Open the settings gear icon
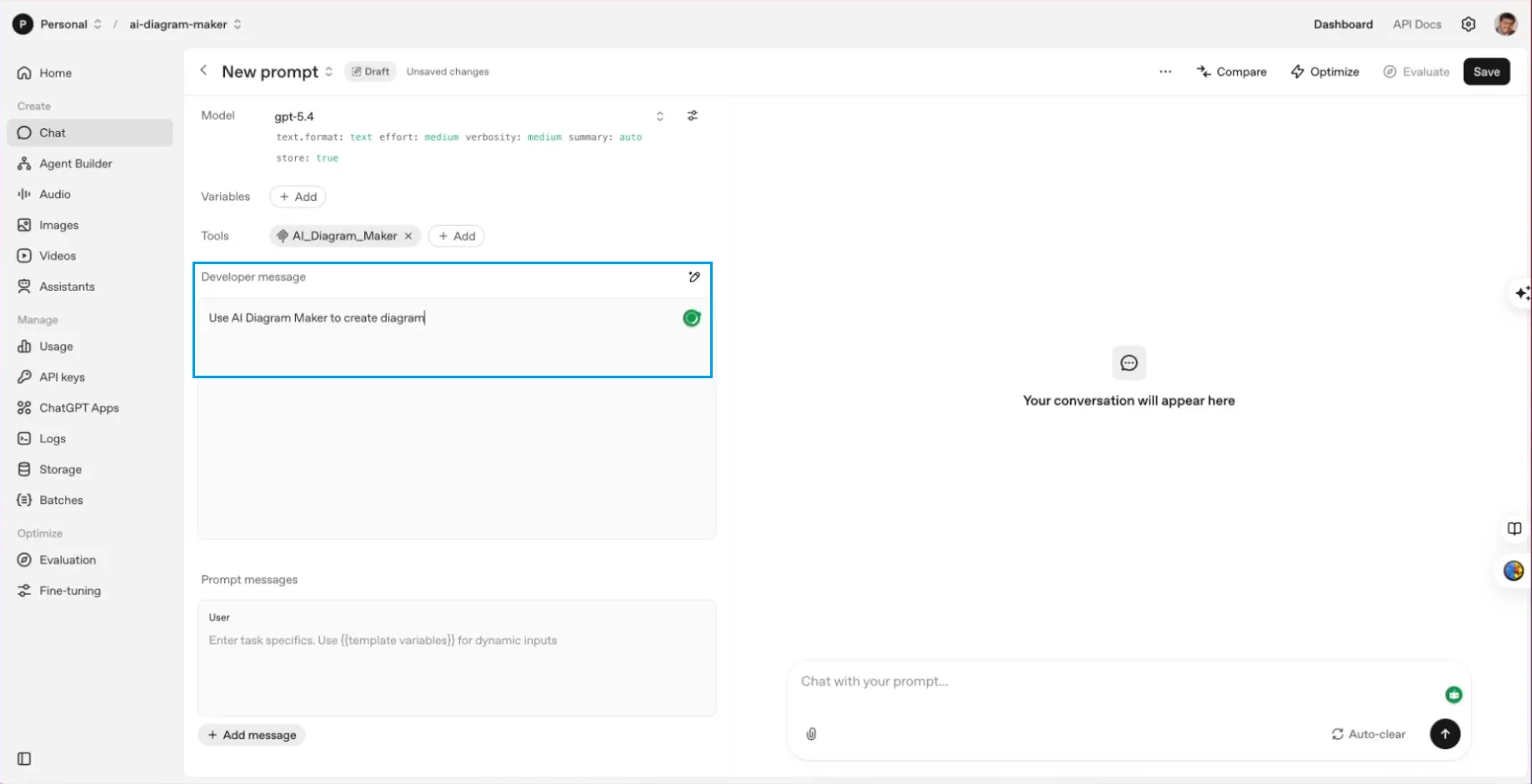Screen dimensions: 1532x784 (x=1468, y=24)
